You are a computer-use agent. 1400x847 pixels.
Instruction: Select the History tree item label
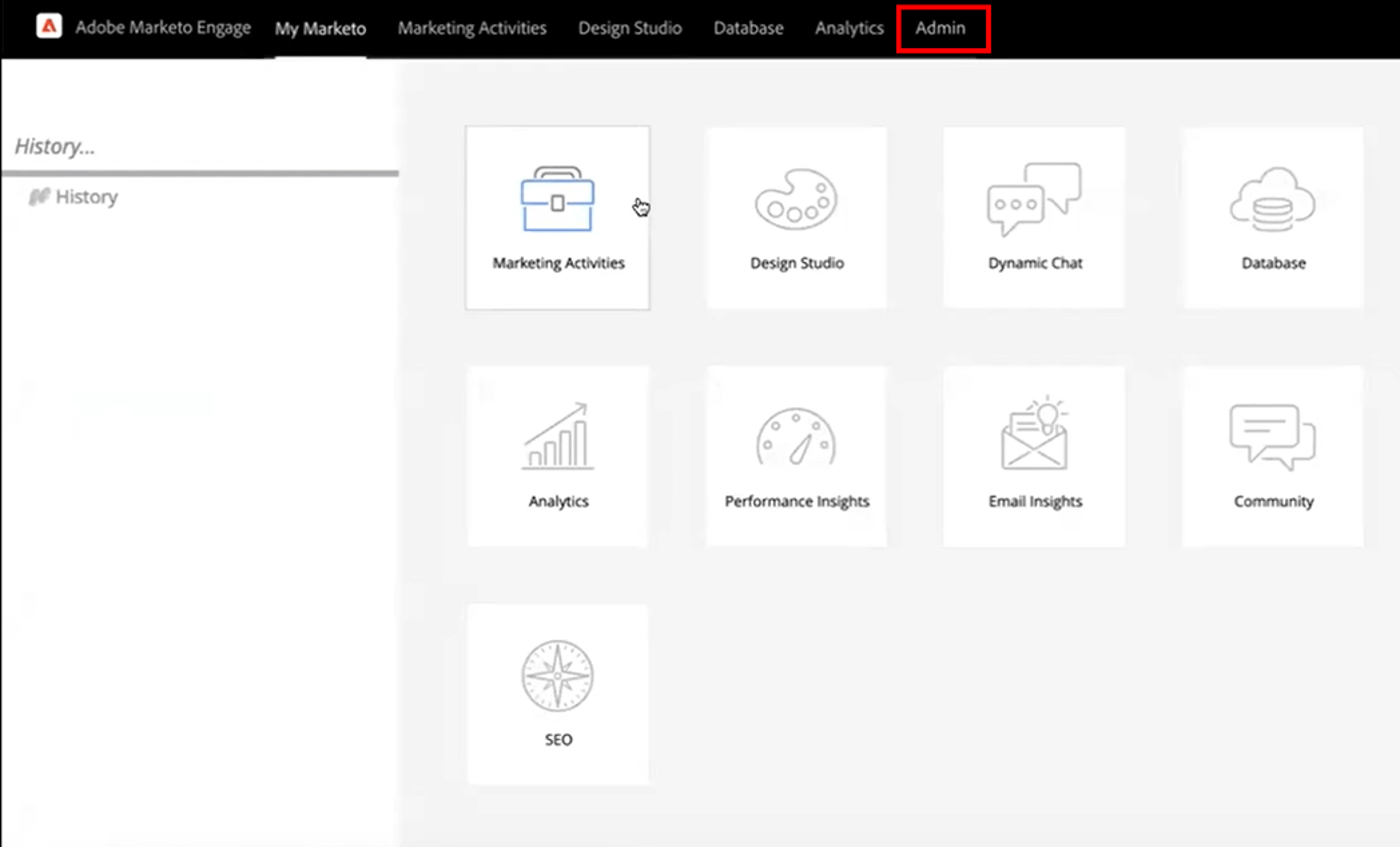point(86,197)
